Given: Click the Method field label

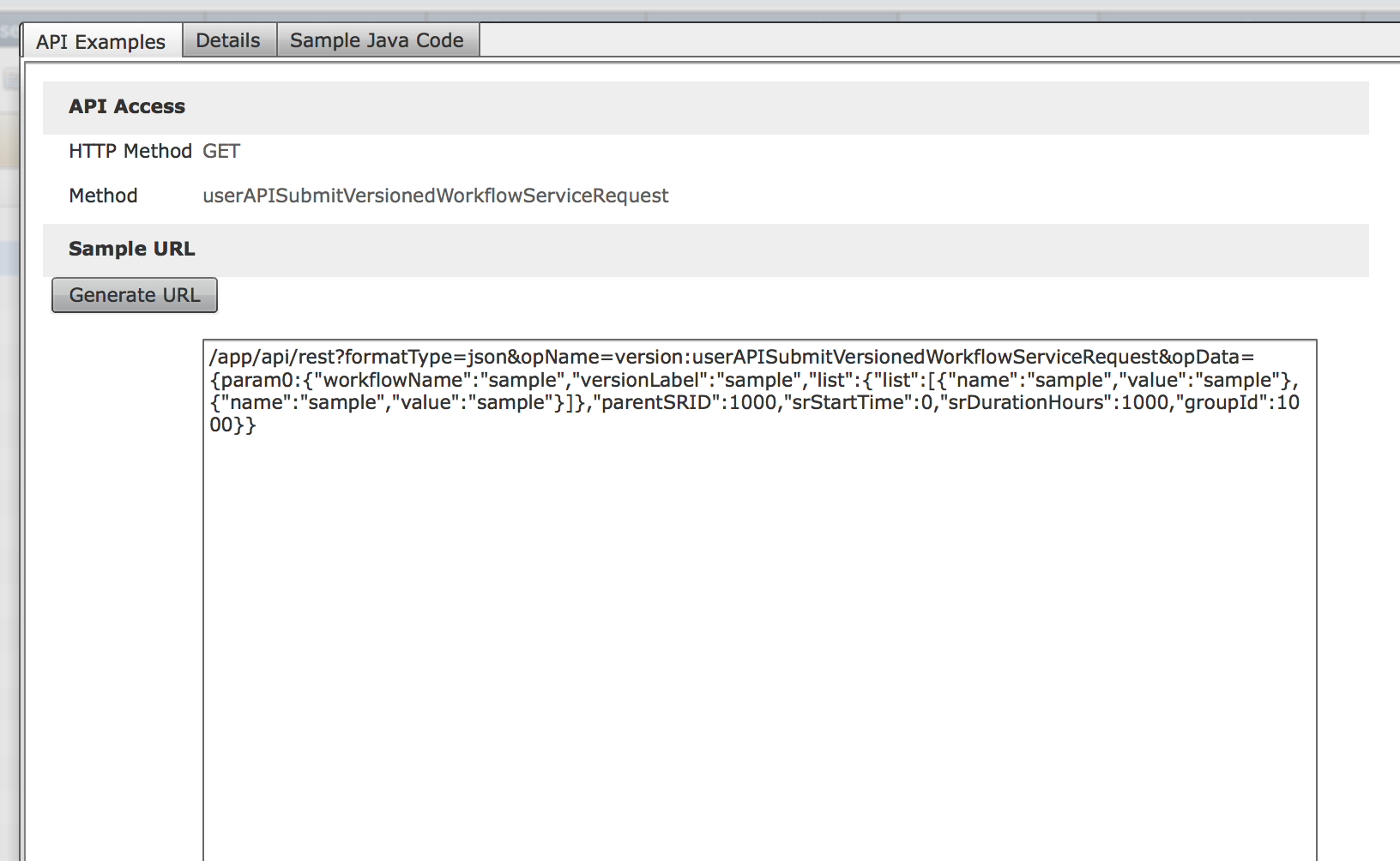Looking at the screenshot, I should [103, 196].
